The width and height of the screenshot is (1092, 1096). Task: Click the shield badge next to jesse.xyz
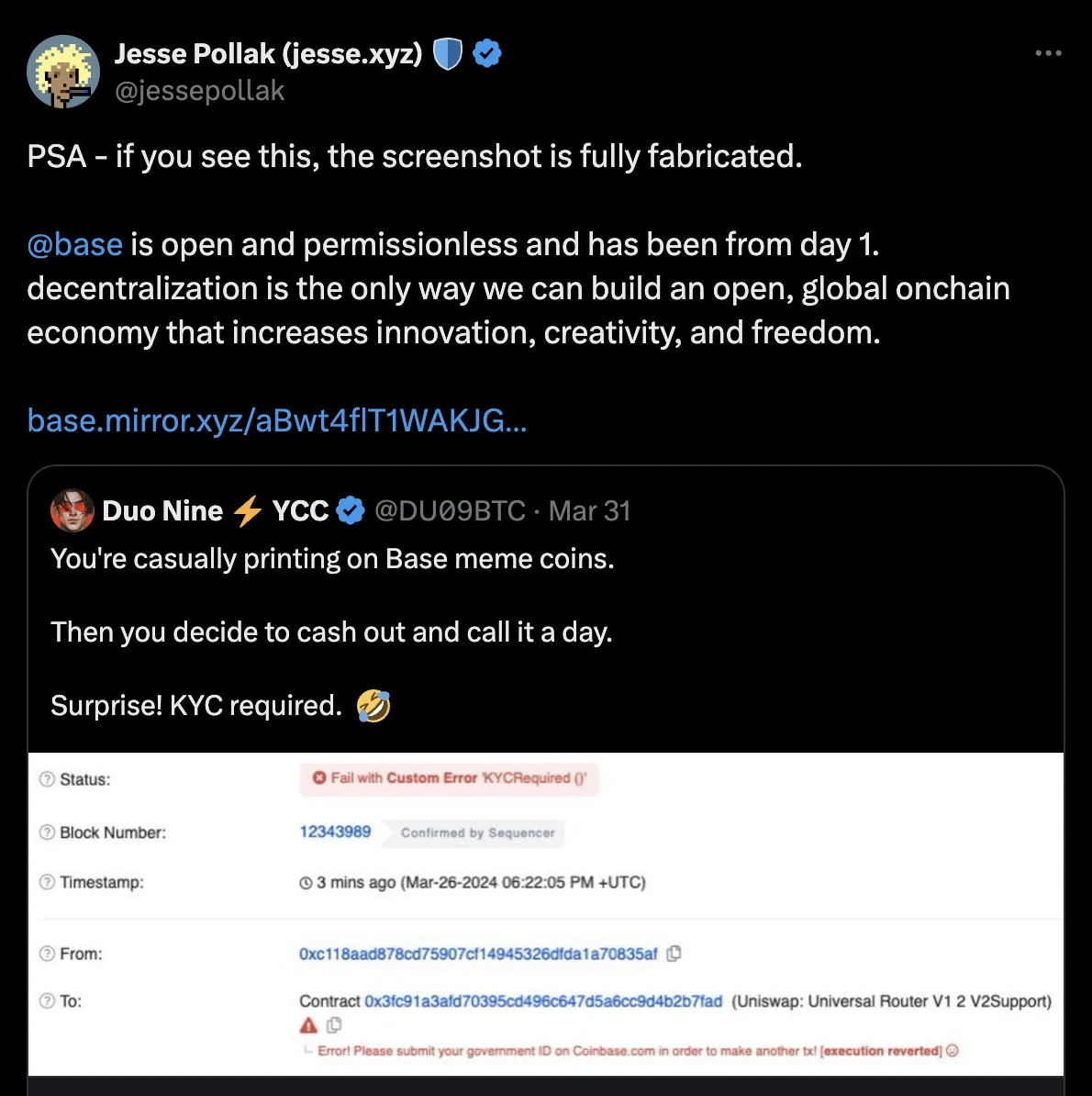(x=447, y=54)
